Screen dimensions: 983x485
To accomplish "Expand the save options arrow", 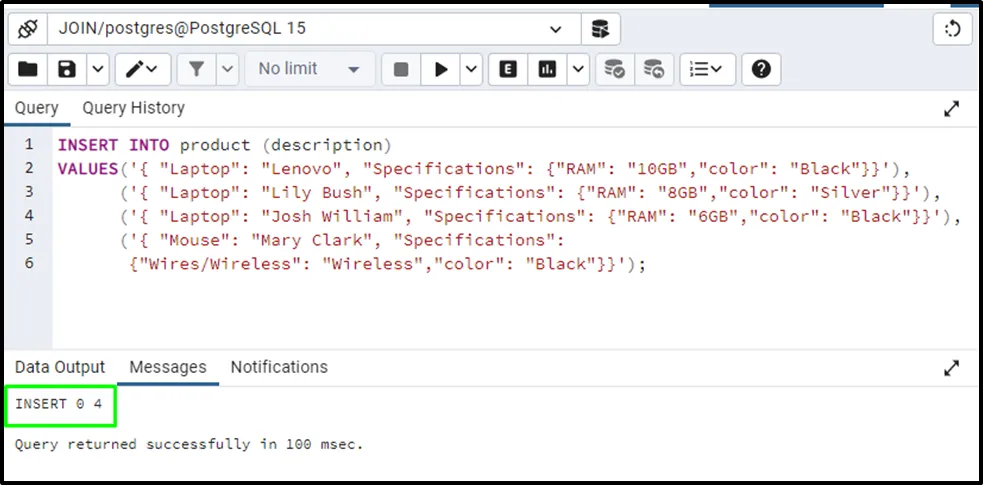I will click(x=97, y=69).
